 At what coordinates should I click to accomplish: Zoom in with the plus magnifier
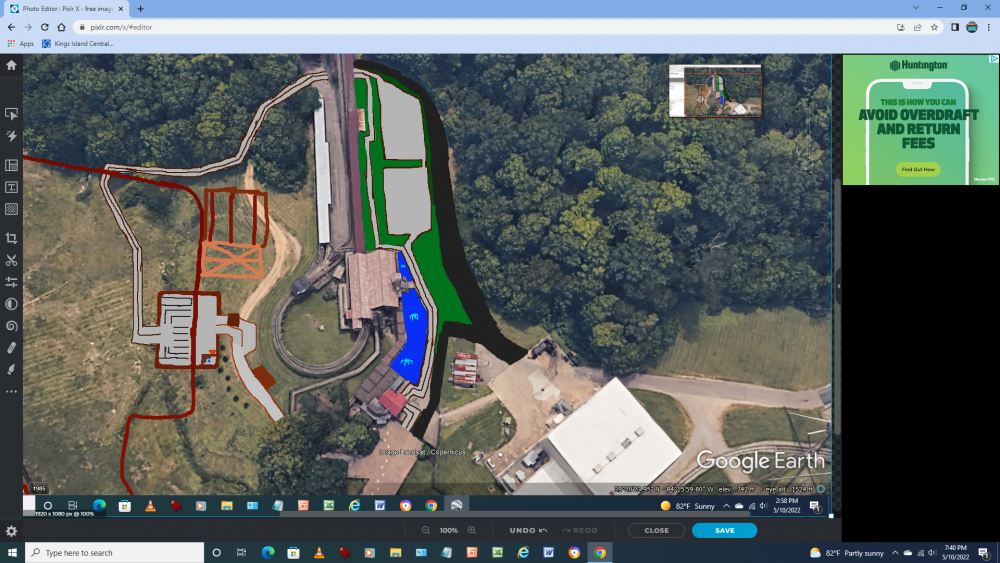point(472,530)
